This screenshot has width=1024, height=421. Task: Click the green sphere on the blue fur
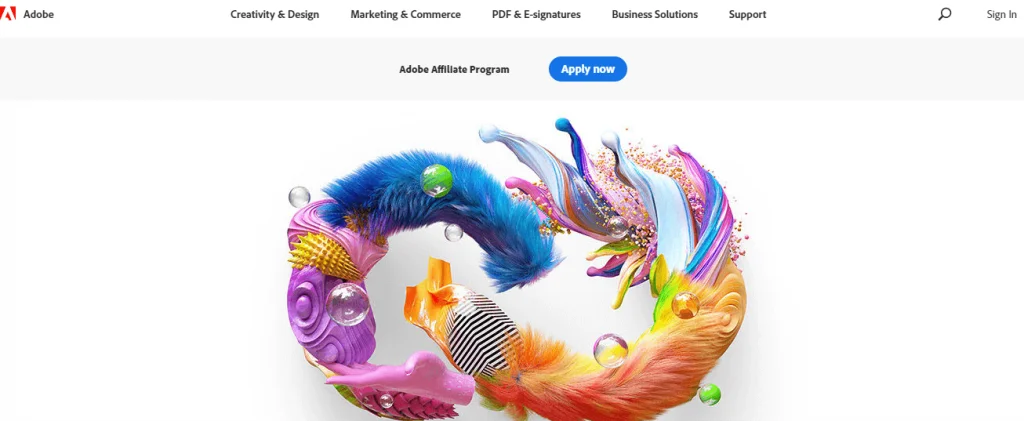tap(437, 181)
